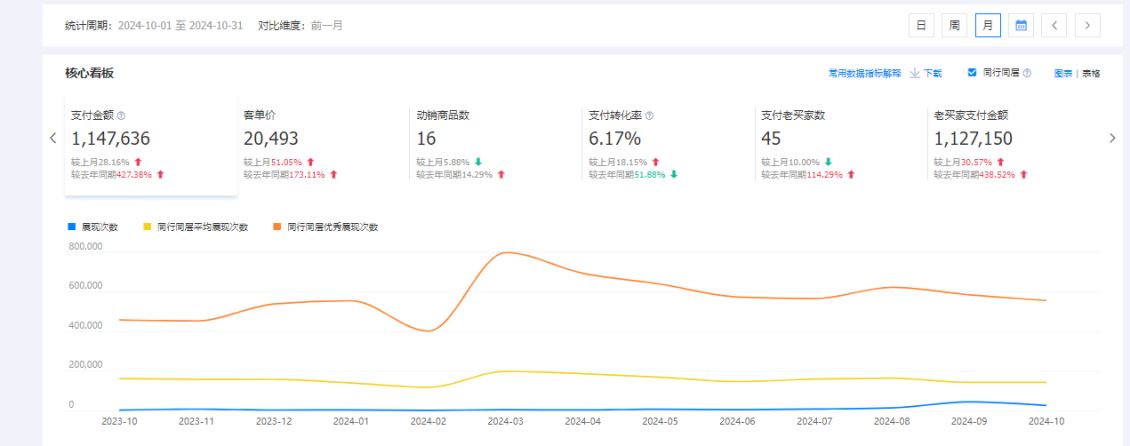Viewport: 1130px width, 446px height.
Task: Click orange 同行同层优秀展现次数 legend swatch
Action: [277, 227]
